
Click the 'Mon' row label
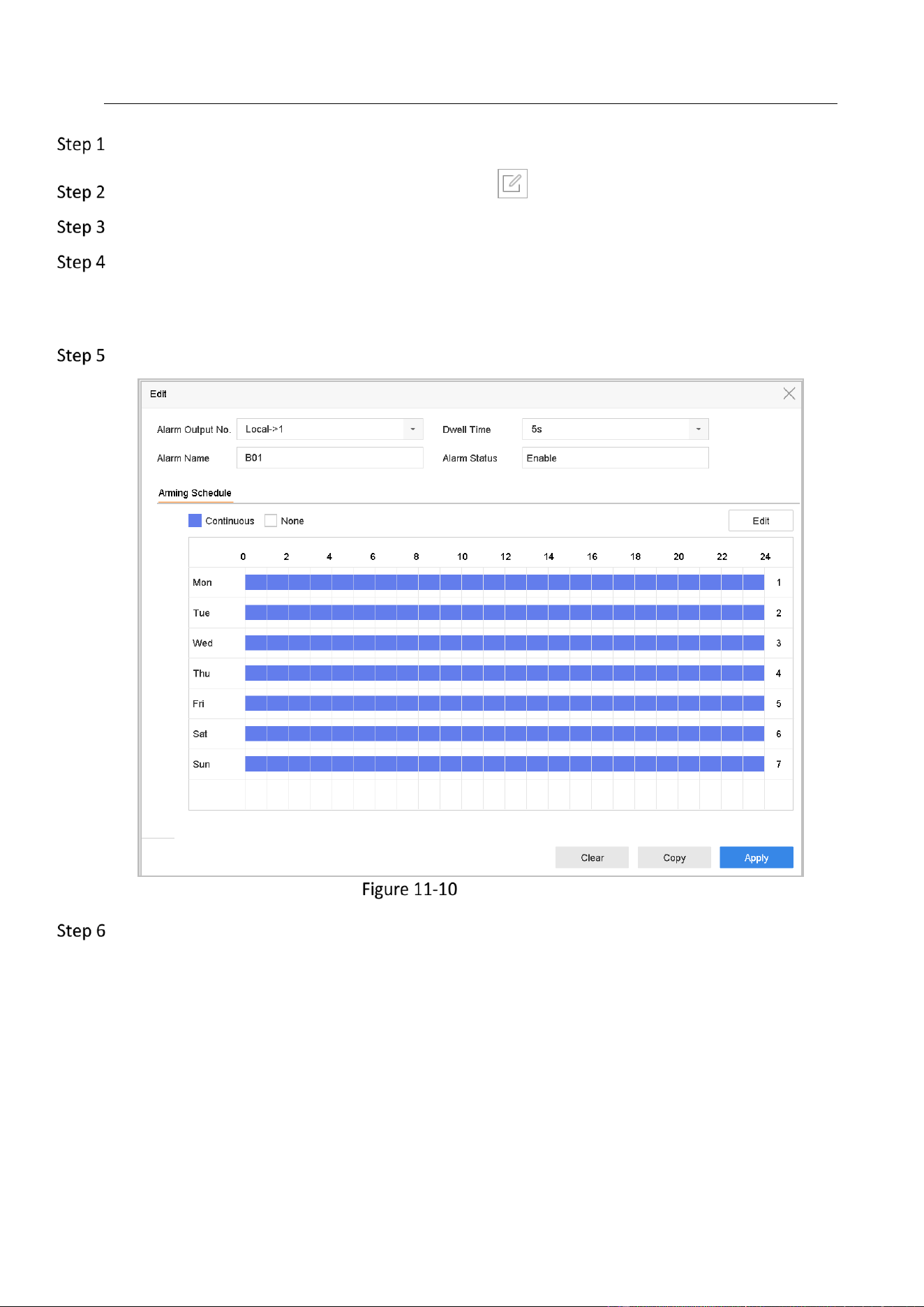pyautogui.click(x=202, y=582)
